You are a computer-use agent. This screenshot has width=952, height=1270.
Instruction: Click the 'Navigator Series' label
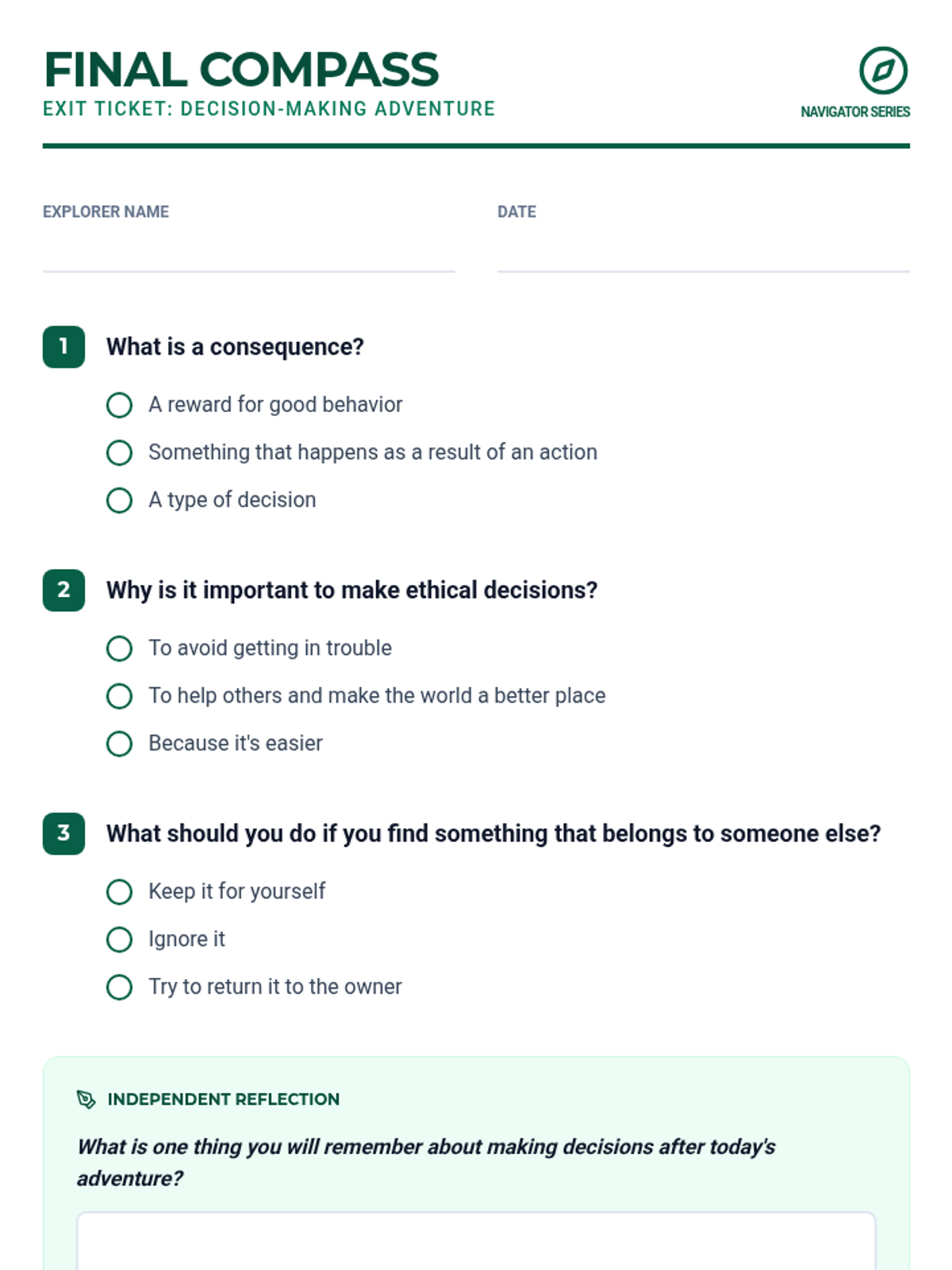coord(854,112)
